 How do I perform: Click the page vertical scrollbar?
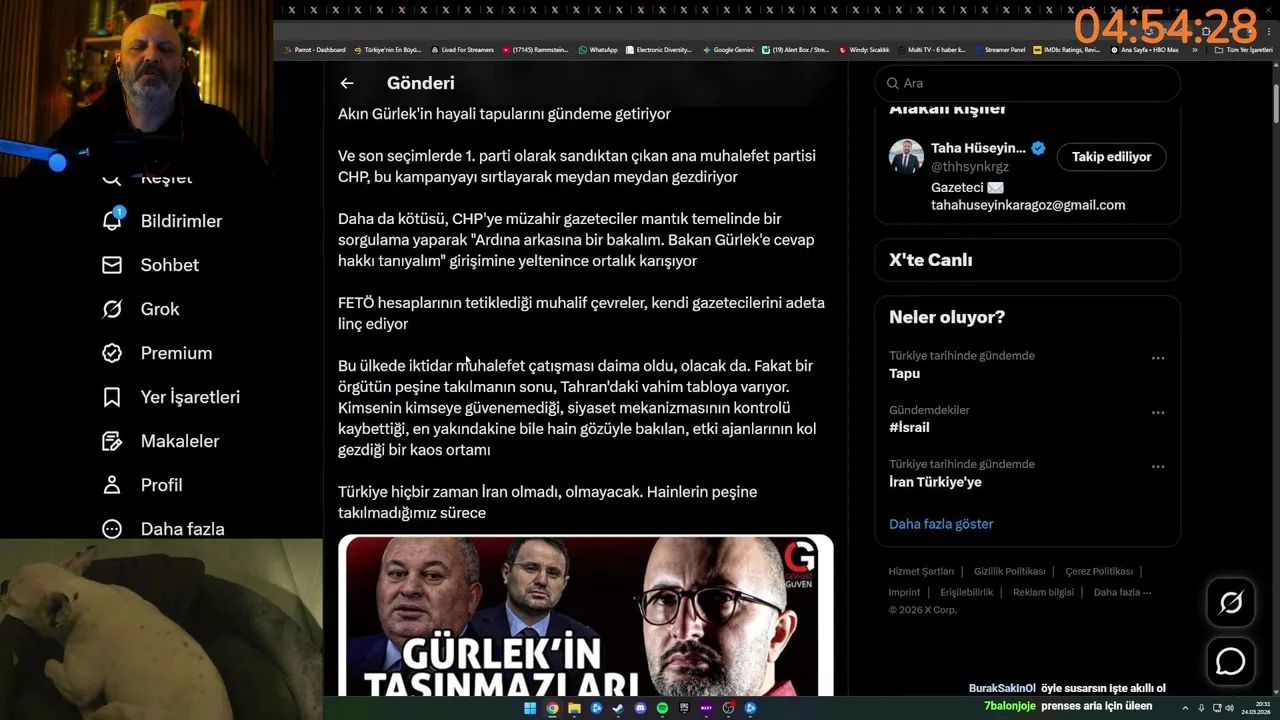[x=1274, y=103]
